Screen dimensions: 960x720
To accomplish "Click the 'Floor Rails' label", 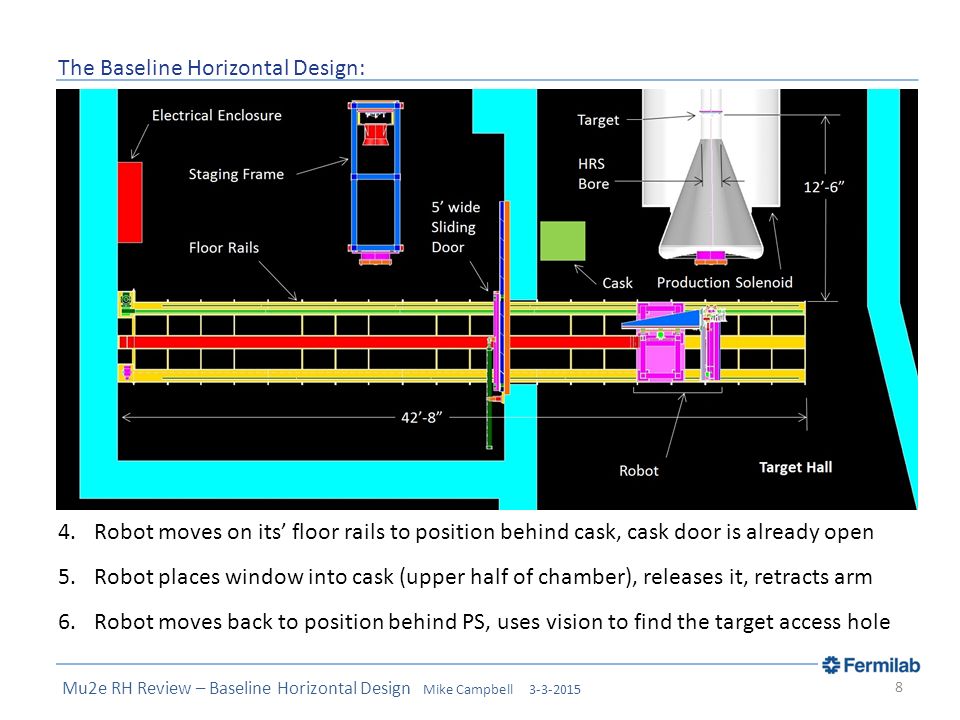I will pyautogui.click(x=223, y=247).
